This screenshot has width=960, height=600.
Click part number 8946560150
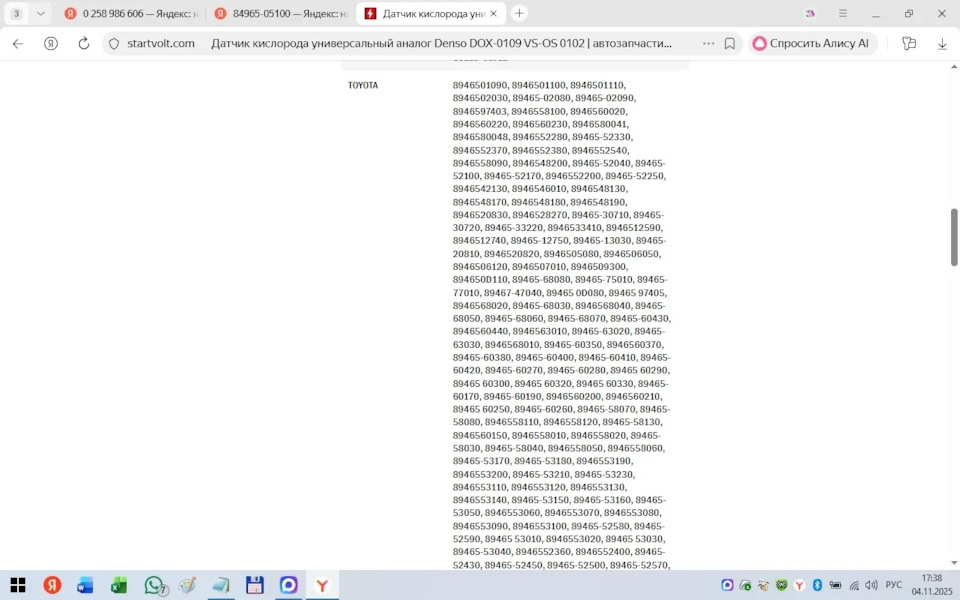point(480,435)
